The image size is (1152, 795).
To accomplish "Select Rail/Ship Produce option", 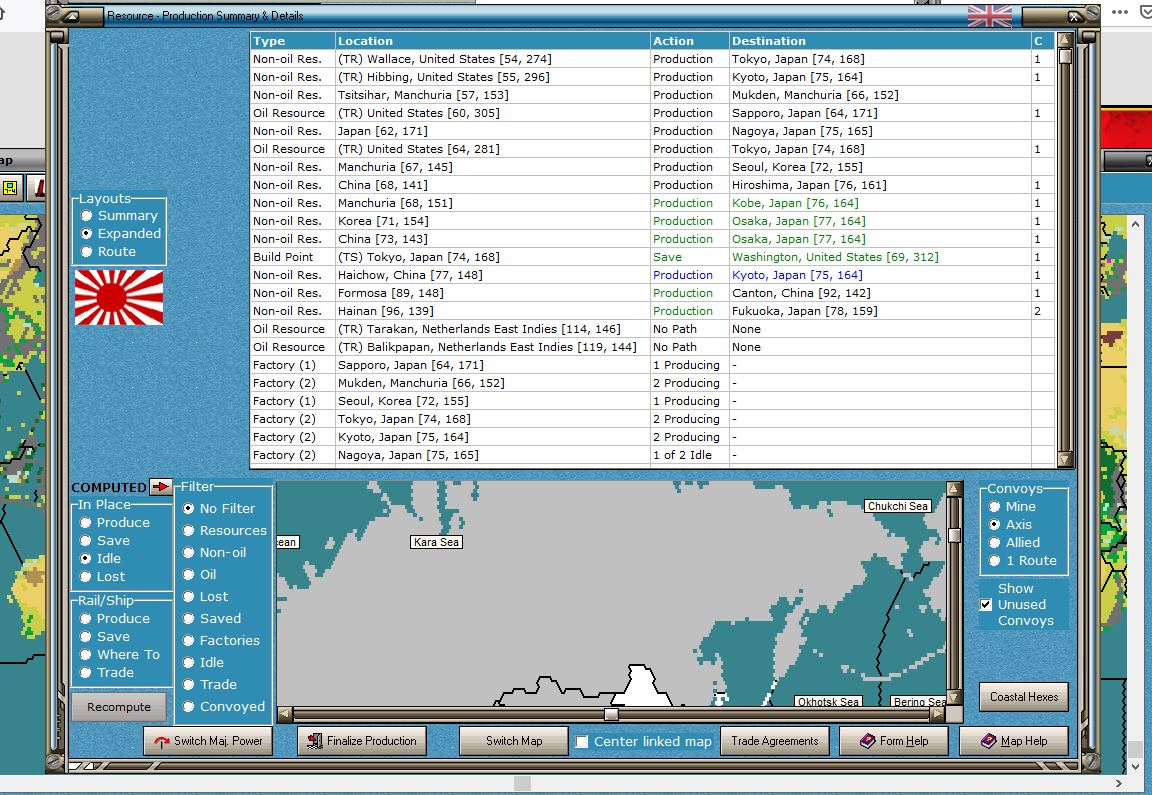I will click(86, 619).
